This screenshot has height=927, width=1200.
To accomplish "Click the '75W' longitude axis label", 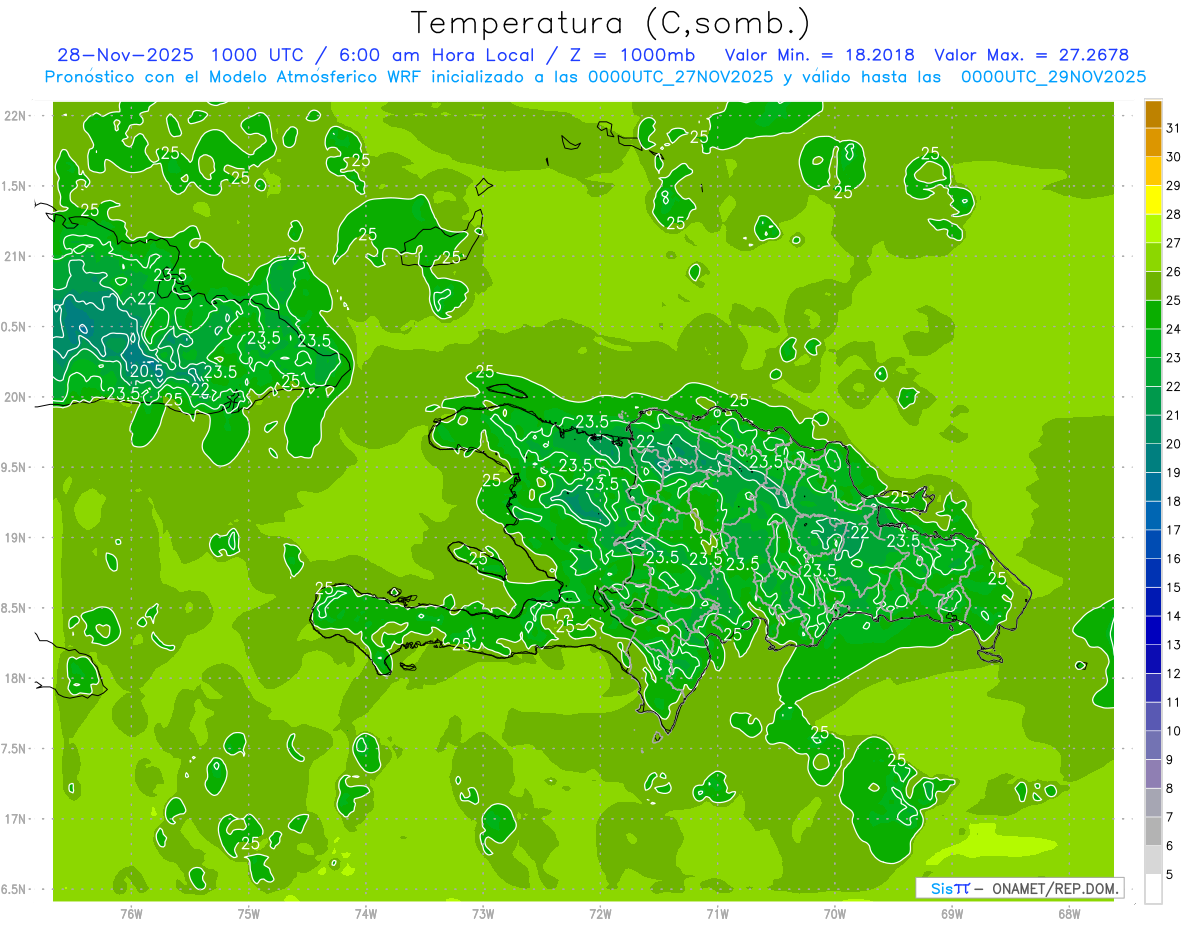I will (x=249, y=914).
